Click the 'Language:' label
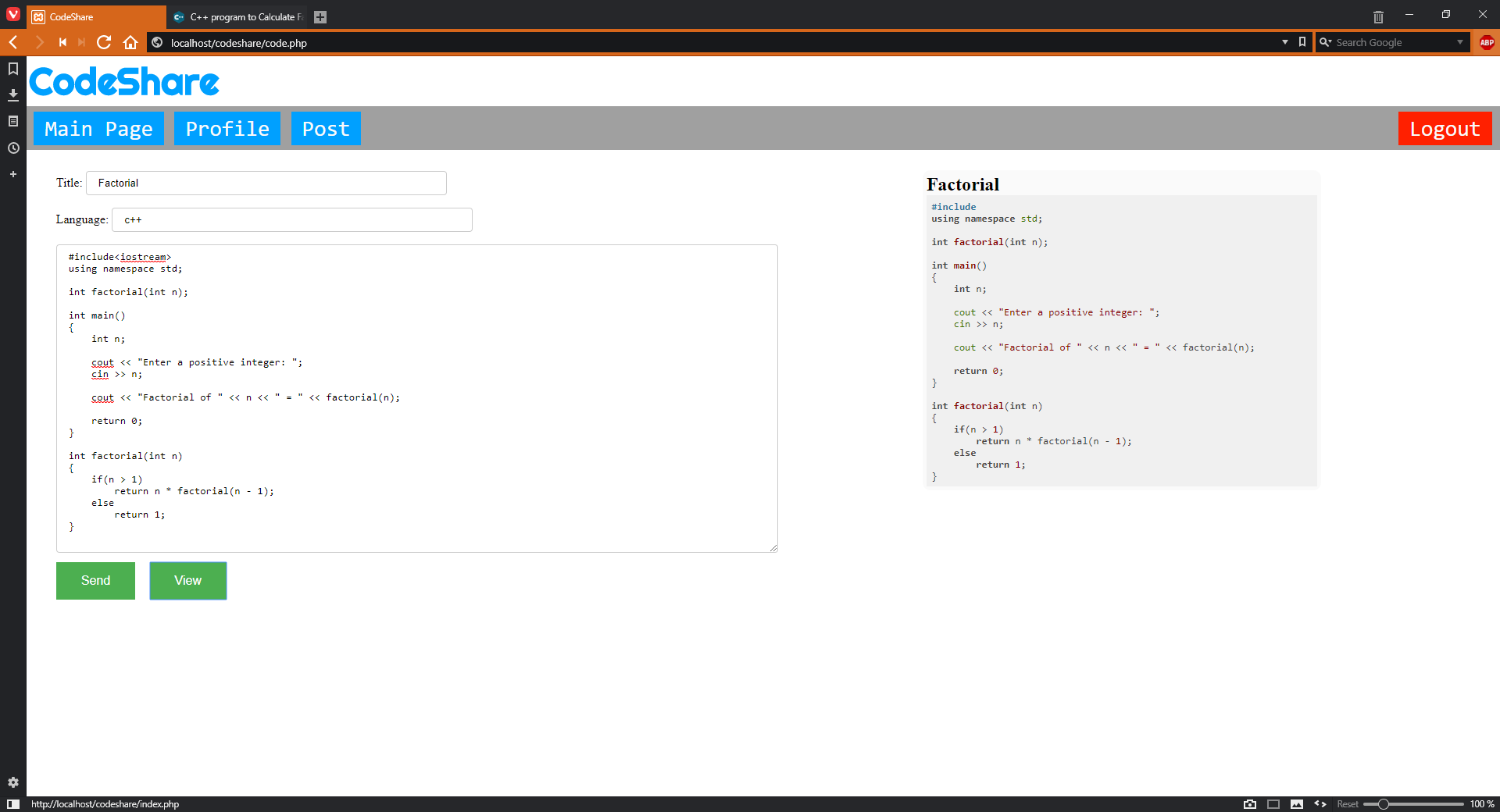Screen dimensions: 1500x812 tap(82, 219)
